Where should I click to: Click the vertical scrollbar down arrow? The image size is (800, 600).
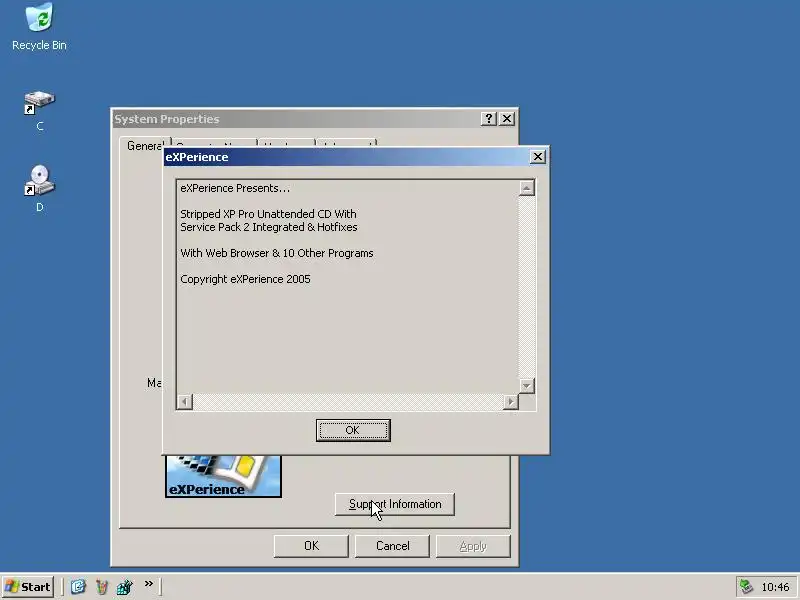point(527,386)
